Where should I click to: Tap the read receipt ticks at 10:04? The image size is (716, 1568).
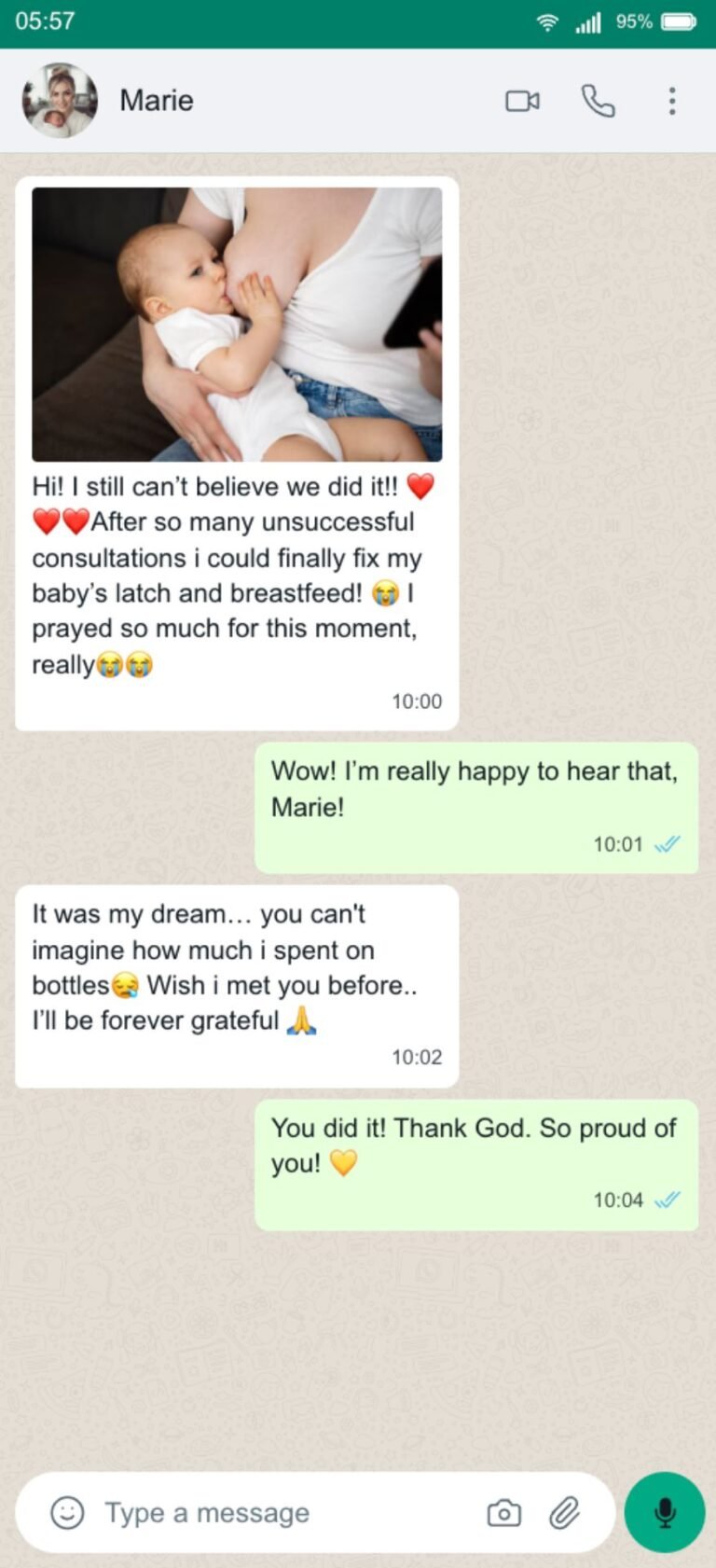coord(668,1200)
